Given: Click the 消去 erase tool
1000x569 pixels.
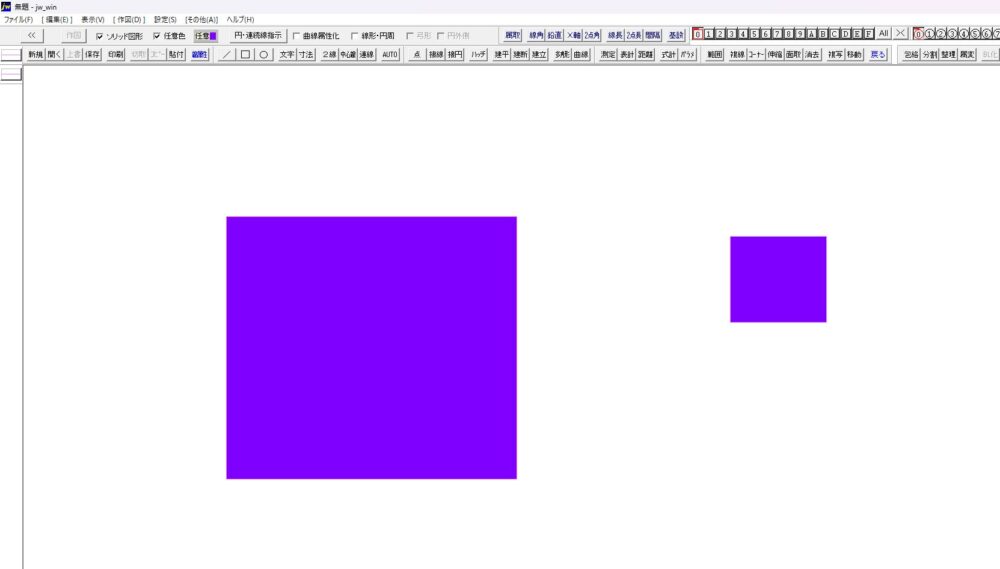Looking at the screenshot, I should [812, 55].
